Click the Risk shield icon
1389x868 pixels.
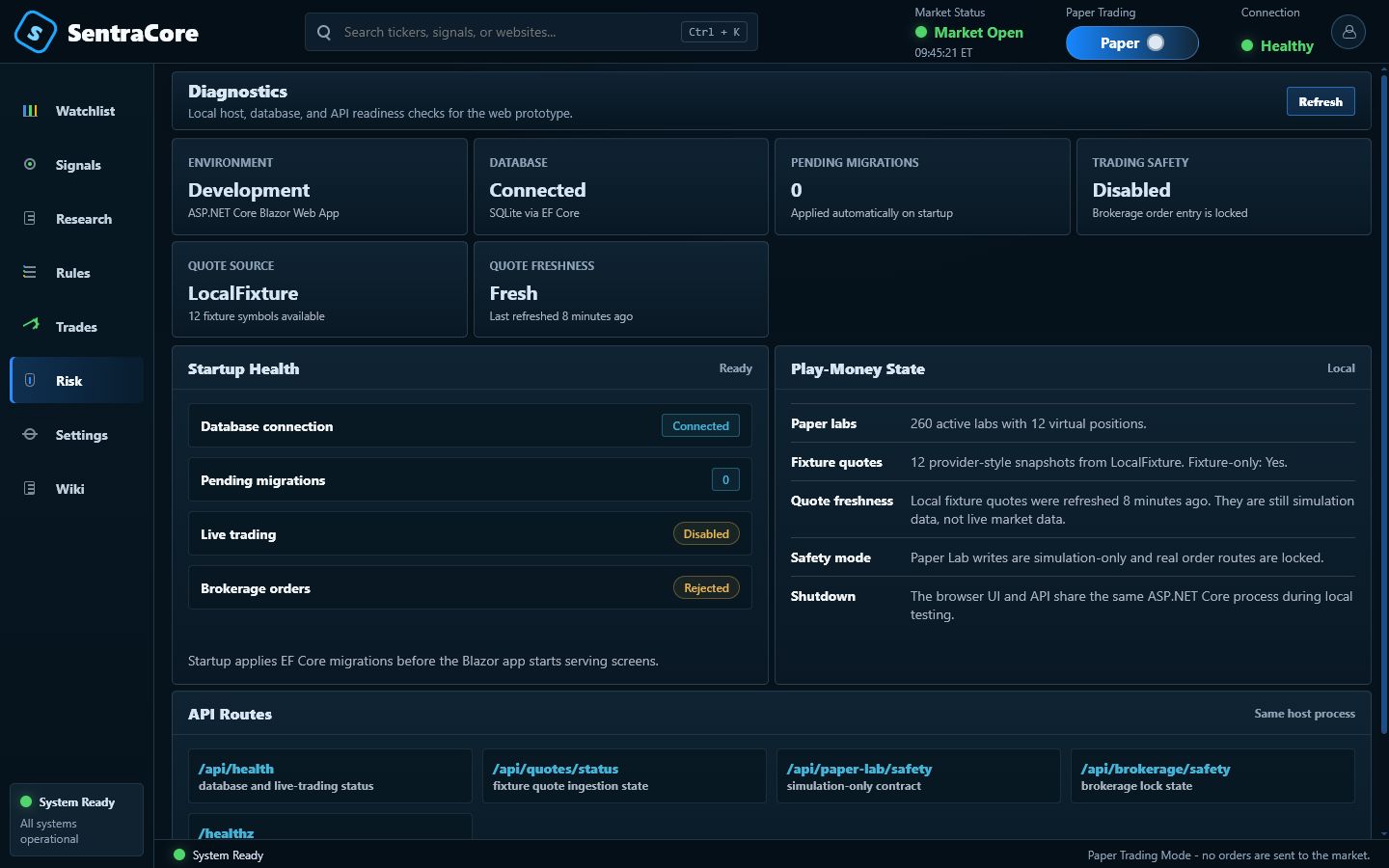[30, 381]
